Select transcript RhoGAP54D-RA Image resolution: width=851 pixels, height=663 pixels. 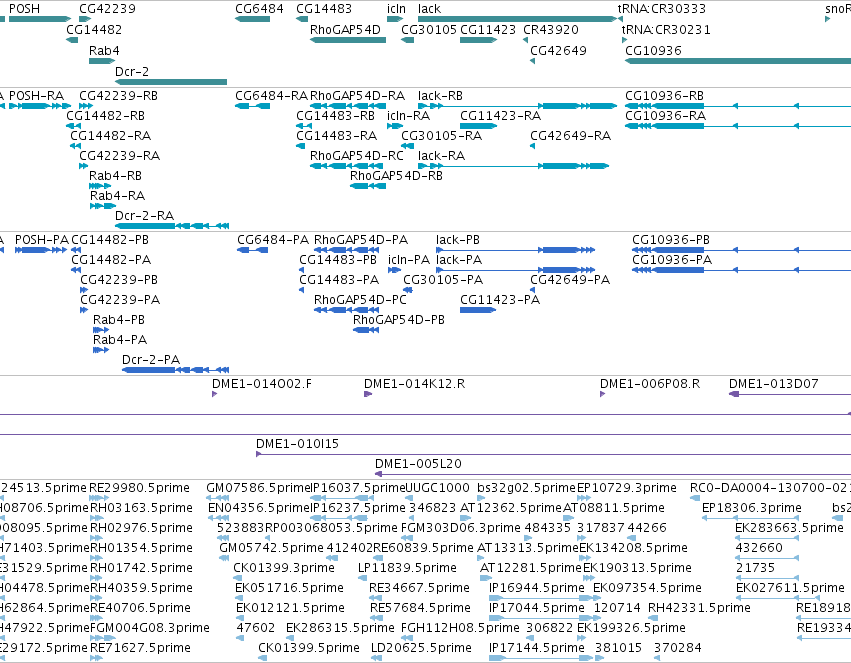[x=348, y=106]
